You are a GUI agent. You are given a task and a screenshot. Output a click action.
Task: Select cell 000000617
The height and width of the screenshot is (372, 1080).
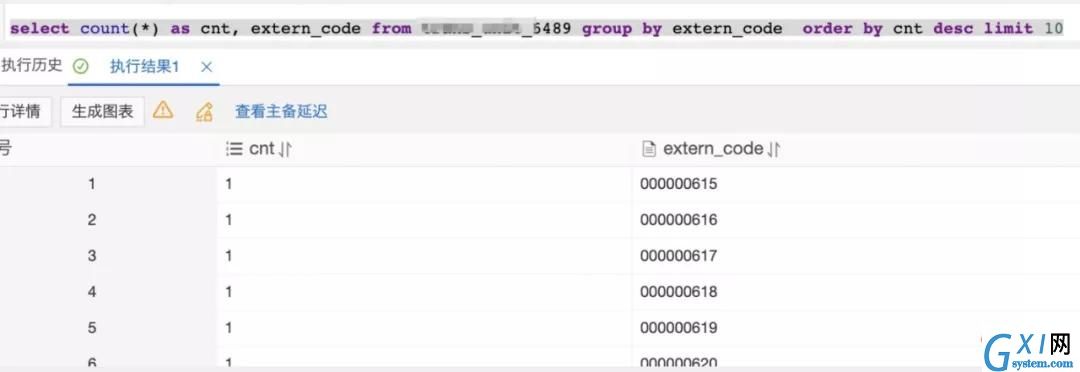coord(678,256)
